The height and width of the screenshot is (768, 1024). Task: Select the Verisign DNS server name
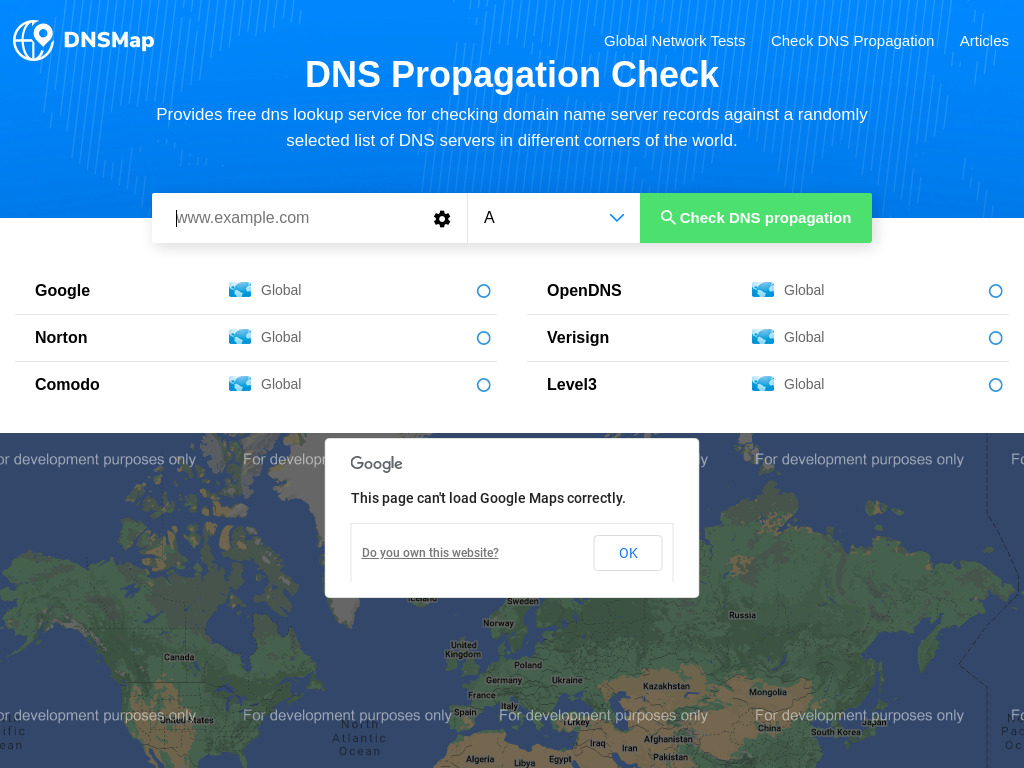pyautogui.click(x=578, y=338)
